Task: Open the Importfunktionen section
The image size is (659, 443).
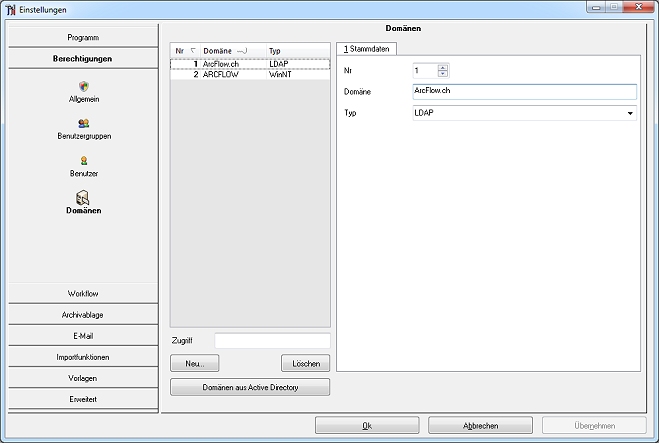Action: [x=83, y=357]
